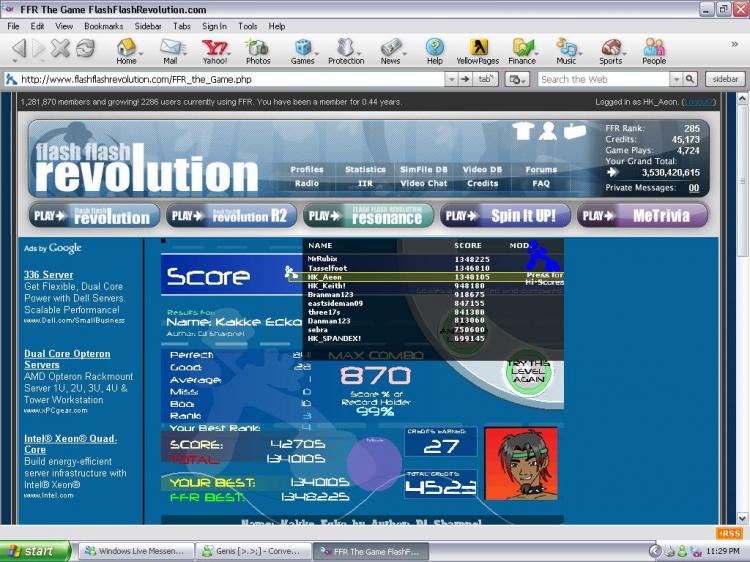Click the tab button near address bar
This screenshot has height=562, width=750.
pyautogui.click(x=485, y=79)
